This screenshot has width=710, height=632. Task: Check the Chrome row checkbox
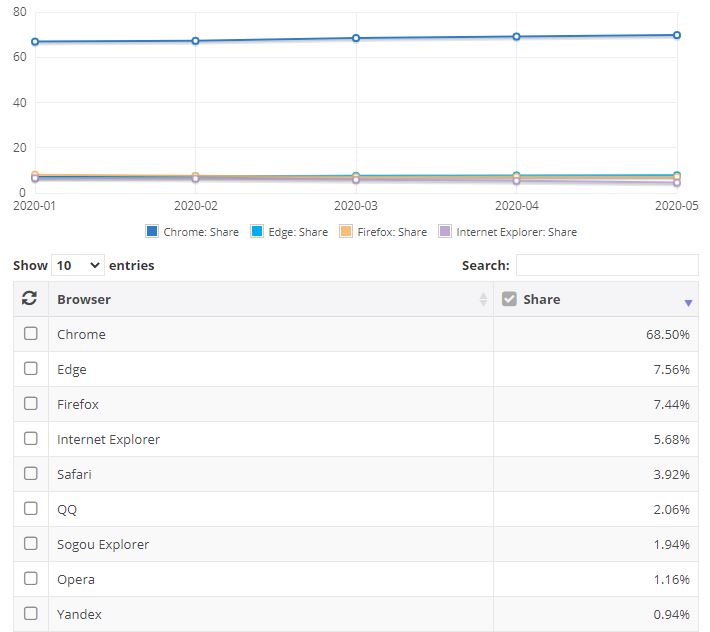[31, 334]
